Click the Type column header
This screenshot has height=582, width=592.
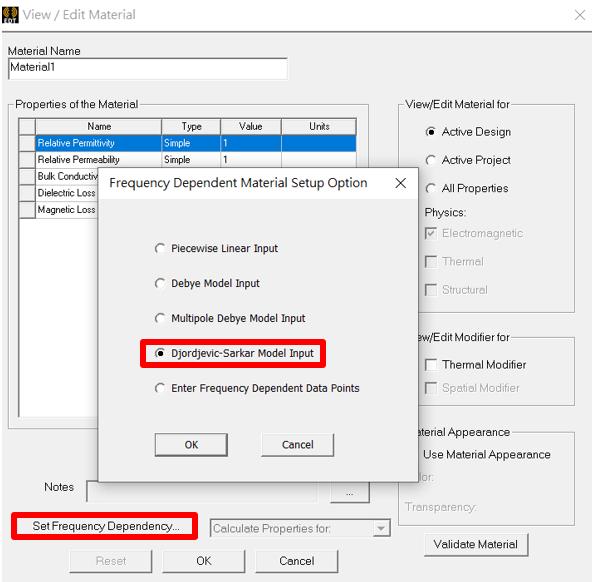coord(191,126)
